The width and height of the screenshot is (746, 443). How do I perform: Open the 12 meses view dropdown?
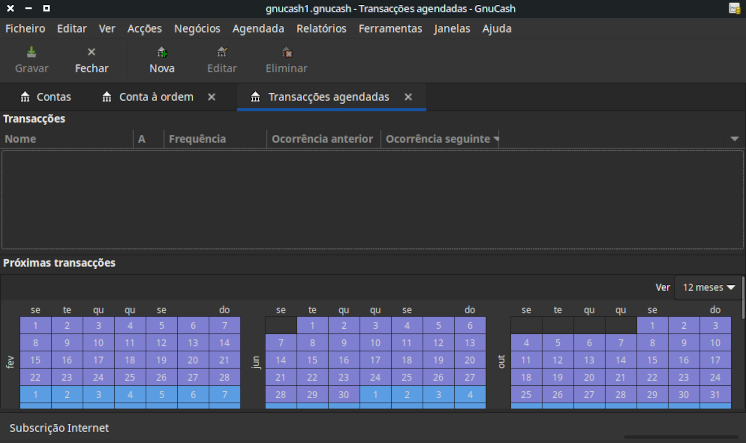[709, 287]
